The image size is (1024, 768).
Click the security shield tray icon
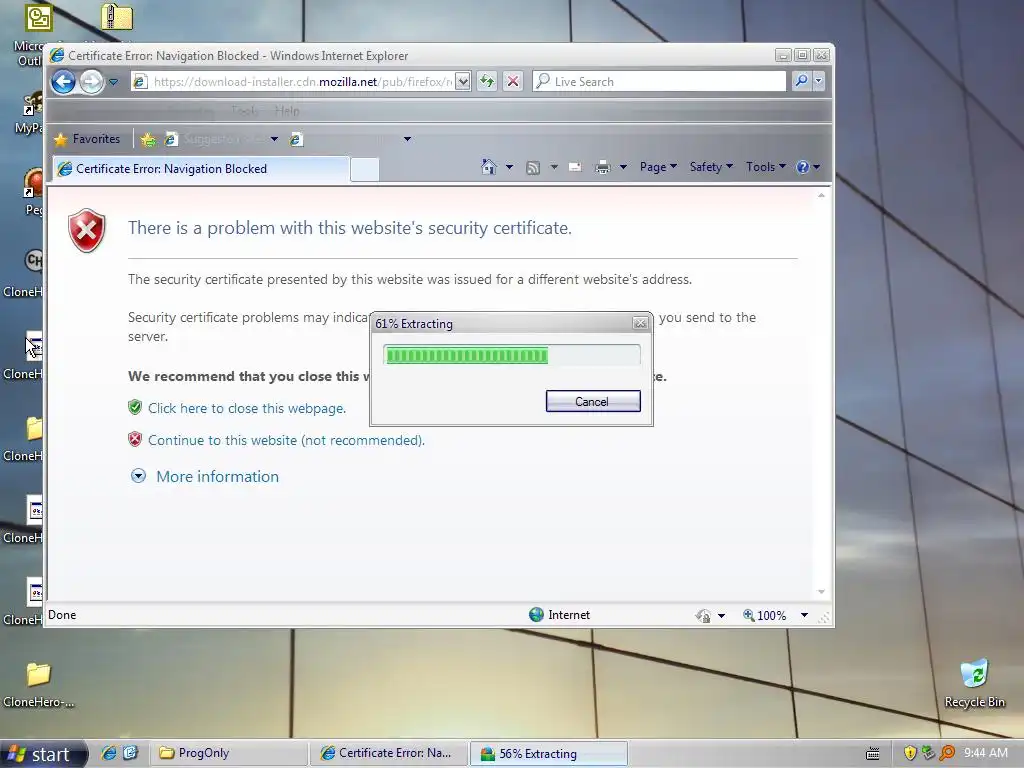click(x=910, y=753)
